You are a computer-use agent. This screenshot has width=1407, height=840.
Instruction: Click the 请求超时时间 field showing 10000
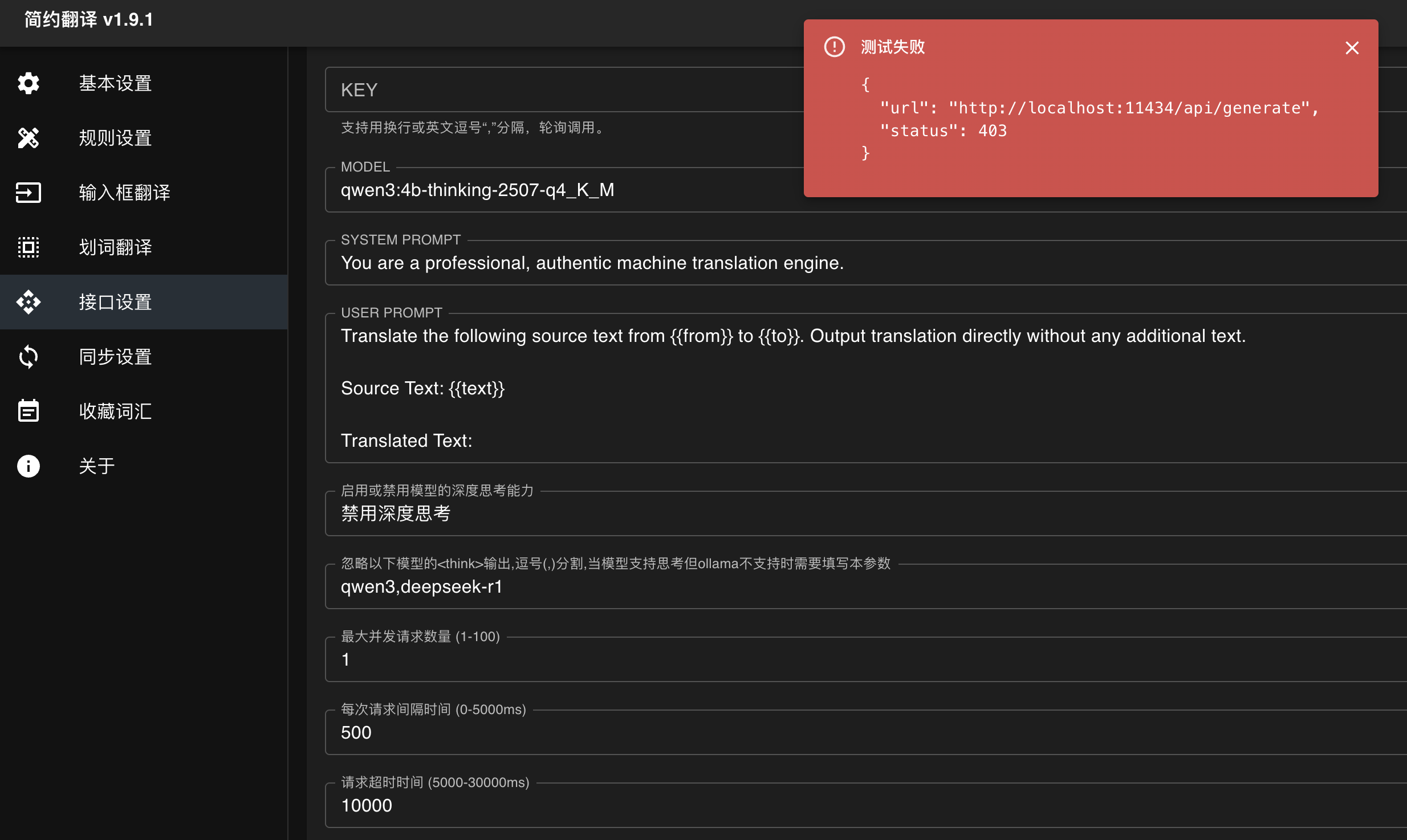pyautogui.click(x=866, y=805)
